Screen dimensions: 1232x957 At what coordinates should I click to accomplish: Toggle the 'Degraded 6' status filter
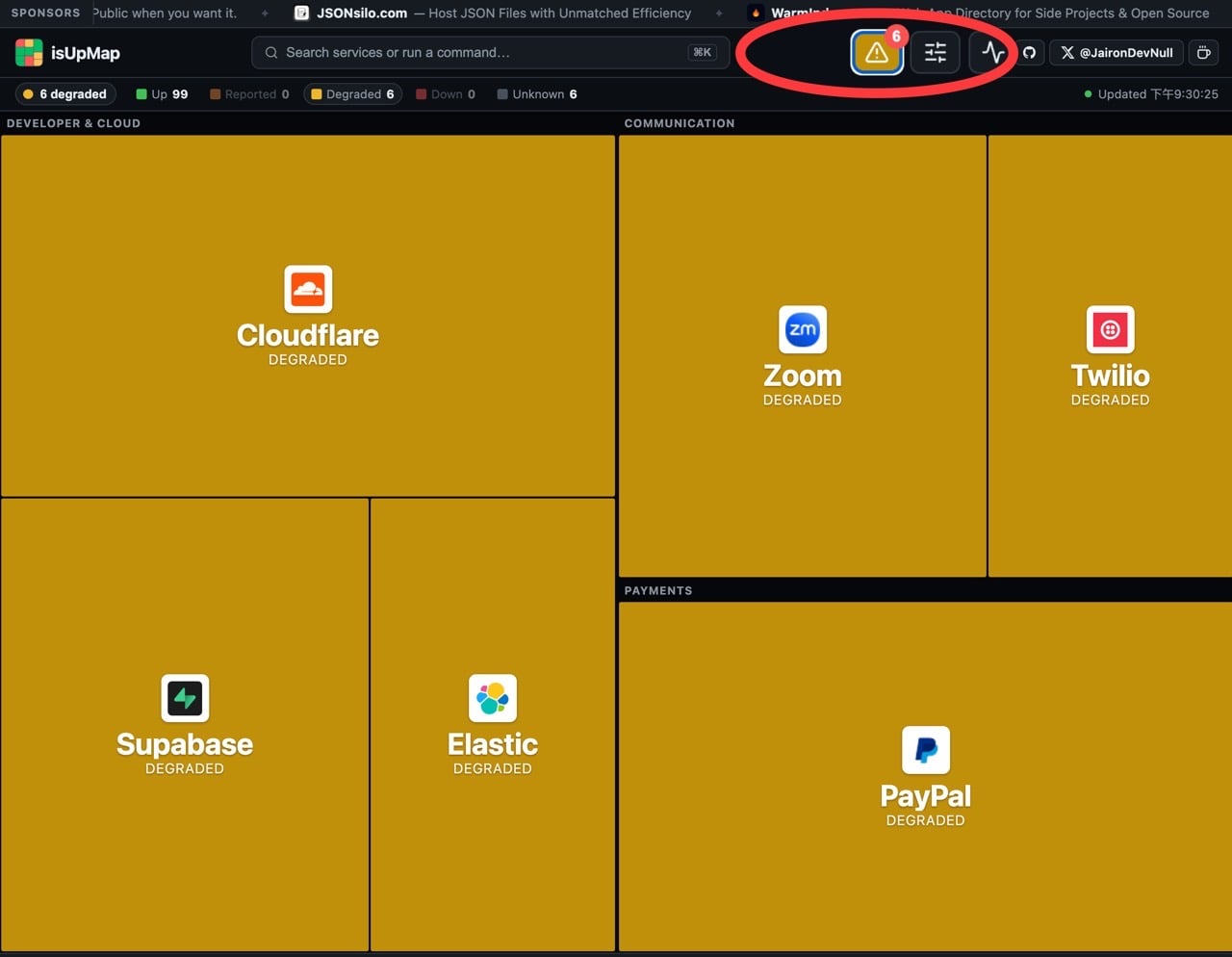pyautogui.click(x=352, y=94)
